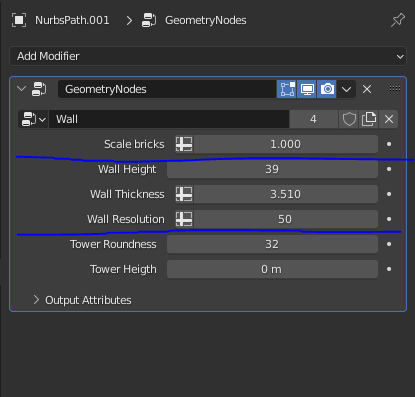This screenshot has width=415, height=397.
Task: Collapse the GeometryNodes modifier panel
Action: pos(21,89)
